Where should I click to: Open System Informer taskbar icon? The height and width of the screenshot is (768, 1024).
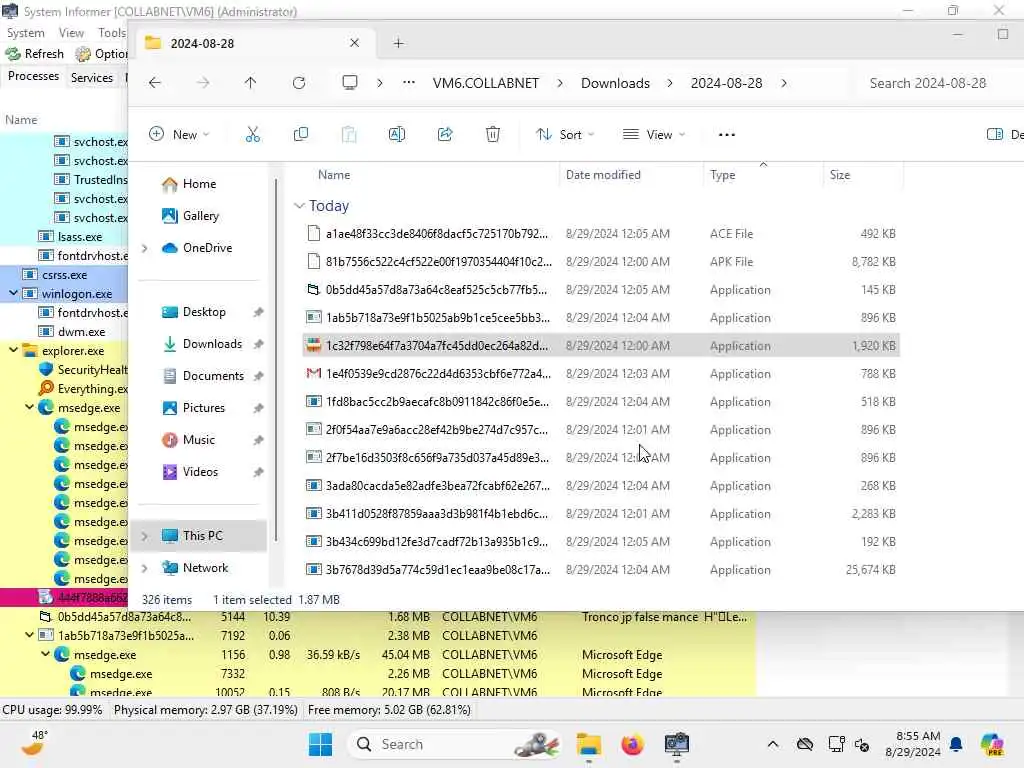click(677, 744)
